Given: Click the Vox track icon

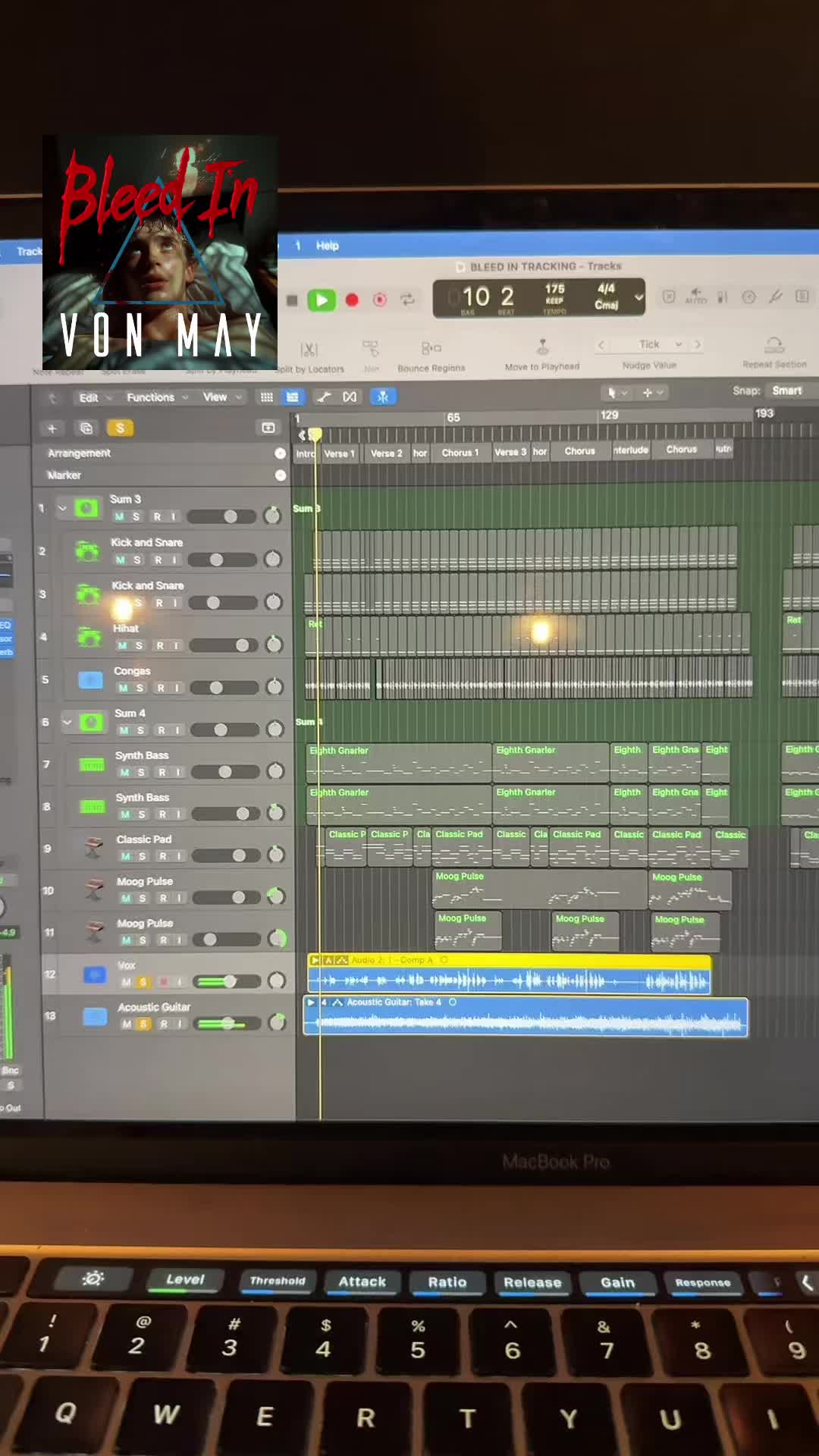Looking at the screenshot, I should tap(95, 974).
